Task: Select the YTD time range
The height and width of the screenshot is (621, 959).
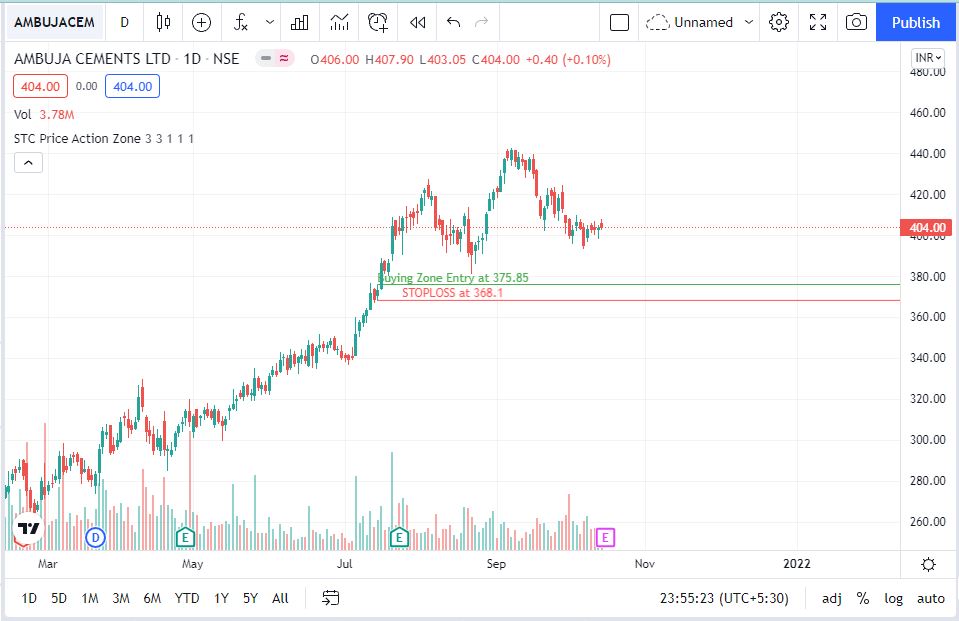Action: pos(187,598)
